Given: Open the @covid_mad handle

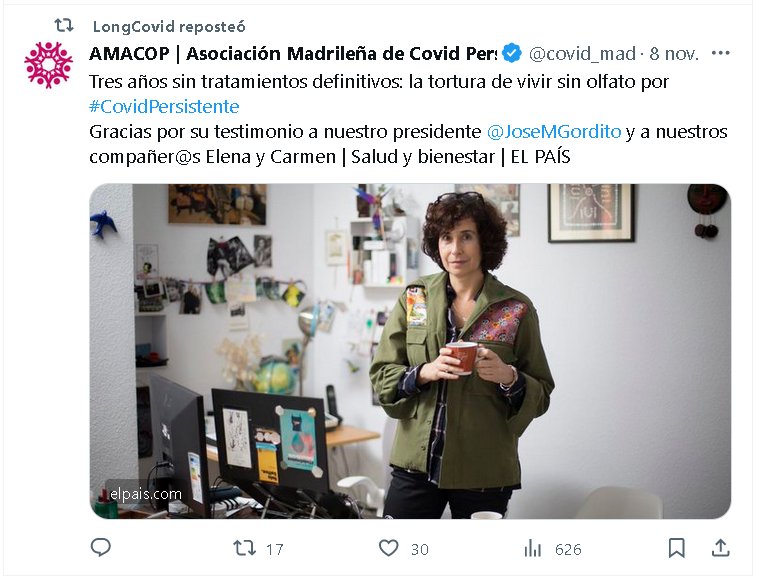Looking at the screenshot, I should pos(582,54).
